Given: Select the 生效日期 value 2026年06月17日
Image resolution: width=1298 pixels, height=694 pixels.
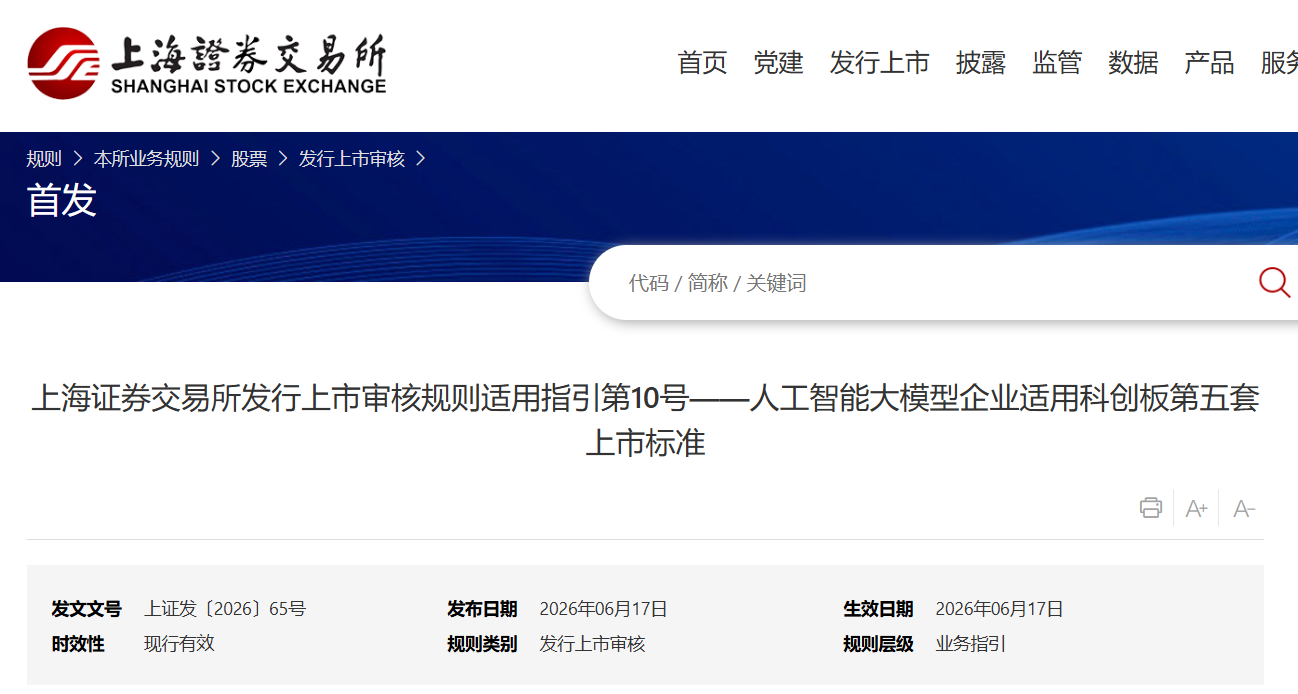Looking at the screenshot, I should click(x=999, y=609).
